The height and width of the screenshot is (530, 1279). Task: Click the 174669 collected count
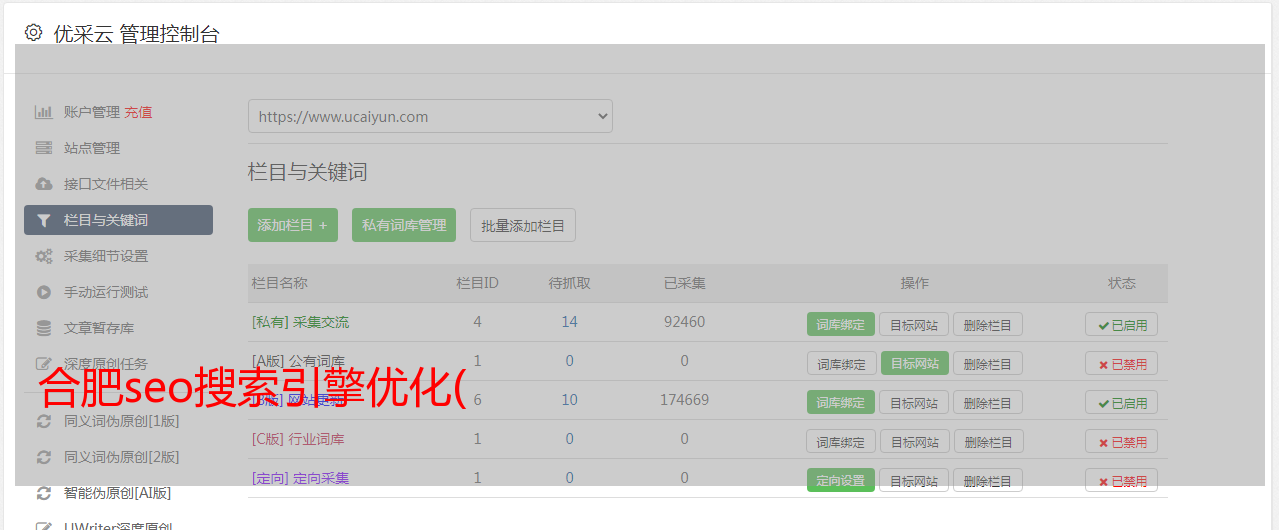tap(684, 400)
